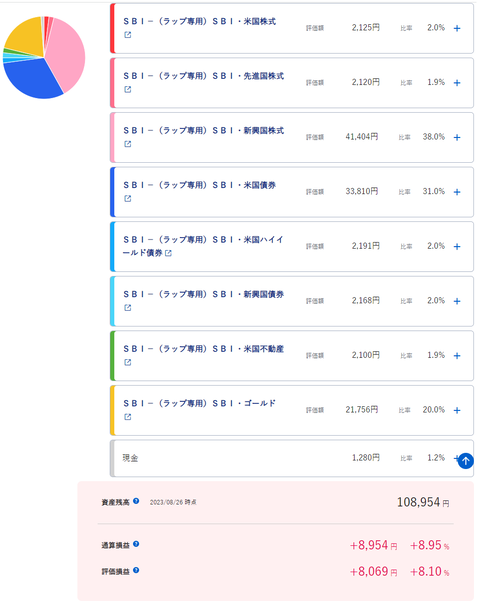Expand the SBI・米国株式 row with plus
Viewport: 480px width, 607px height.
pyautogui.click(x=457, y=28)
